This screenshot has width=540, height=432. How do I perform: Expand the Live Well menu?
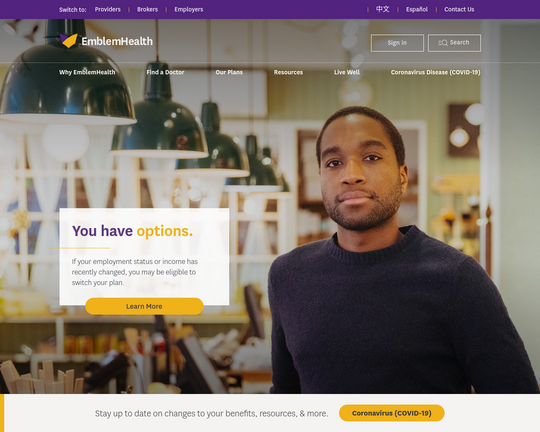point(347,72)
